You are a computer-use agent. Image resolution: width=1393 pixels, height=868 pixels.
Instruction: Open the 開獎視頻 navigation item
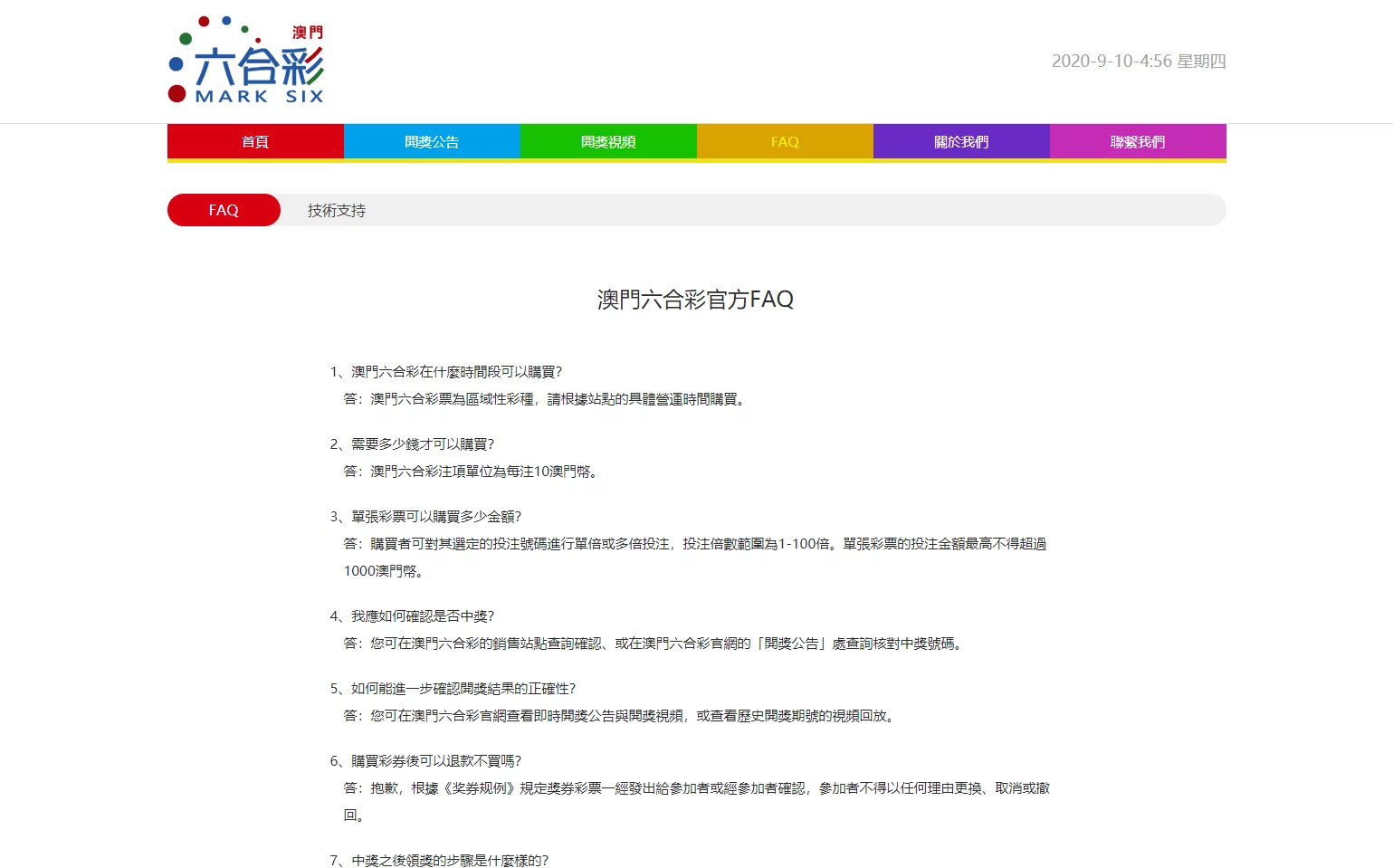coord(608,141)
